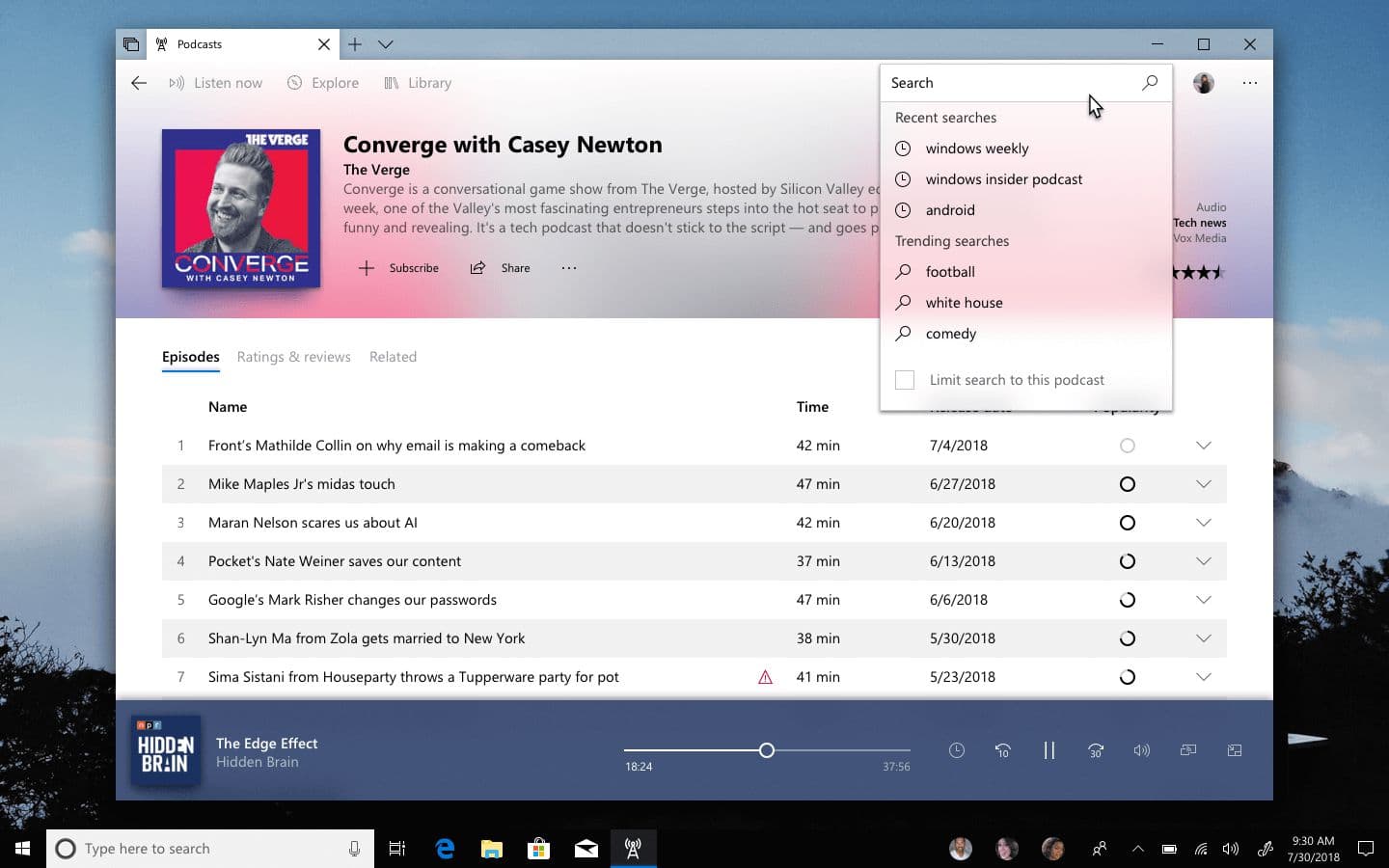Skip back 10 seconds
This screenshot has width=1389, height=868.
pyautogui.click(x=1003, y=750)
